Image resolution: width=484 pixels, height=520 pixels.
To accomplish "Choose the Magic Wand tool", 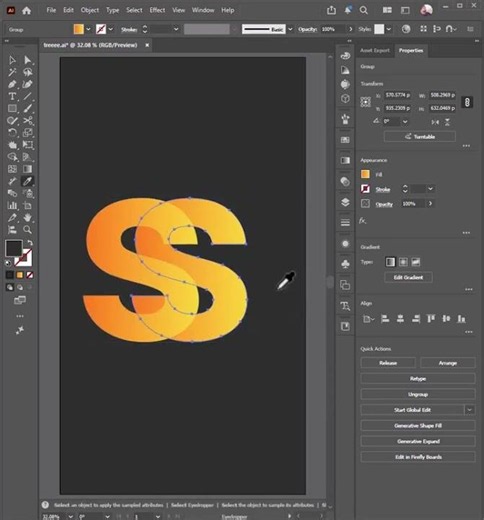I will (x=12, y=72).
